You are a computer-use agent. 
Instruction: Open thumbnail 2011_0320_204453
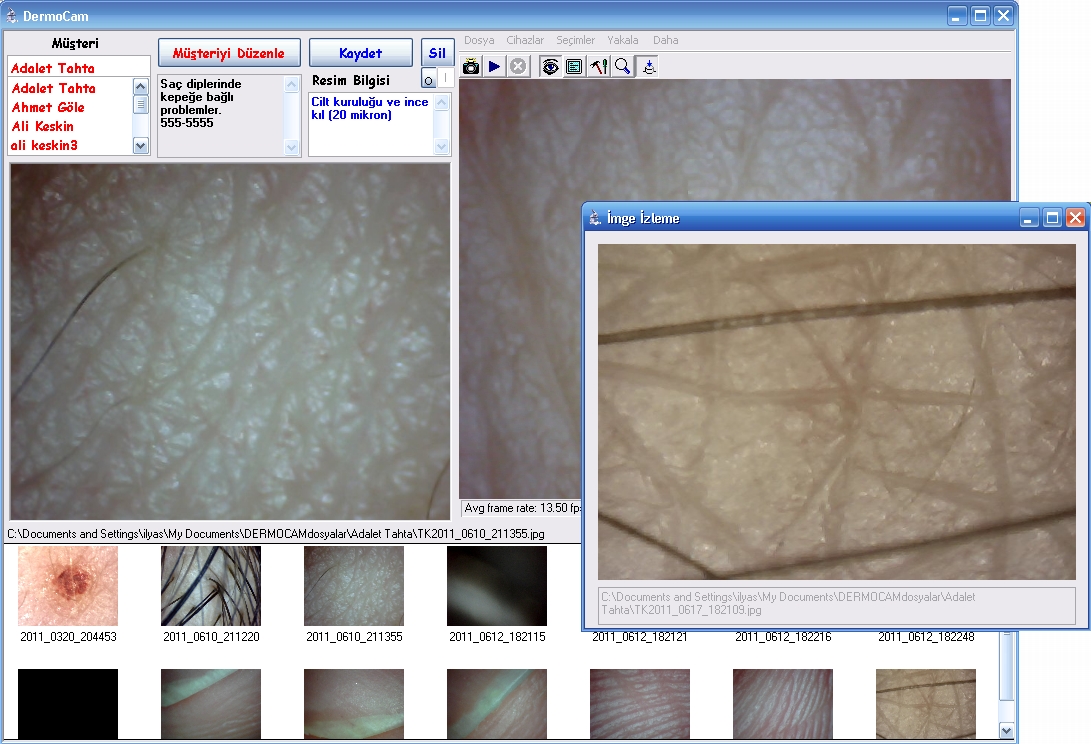pyautogui.click(x=68, y=586)
